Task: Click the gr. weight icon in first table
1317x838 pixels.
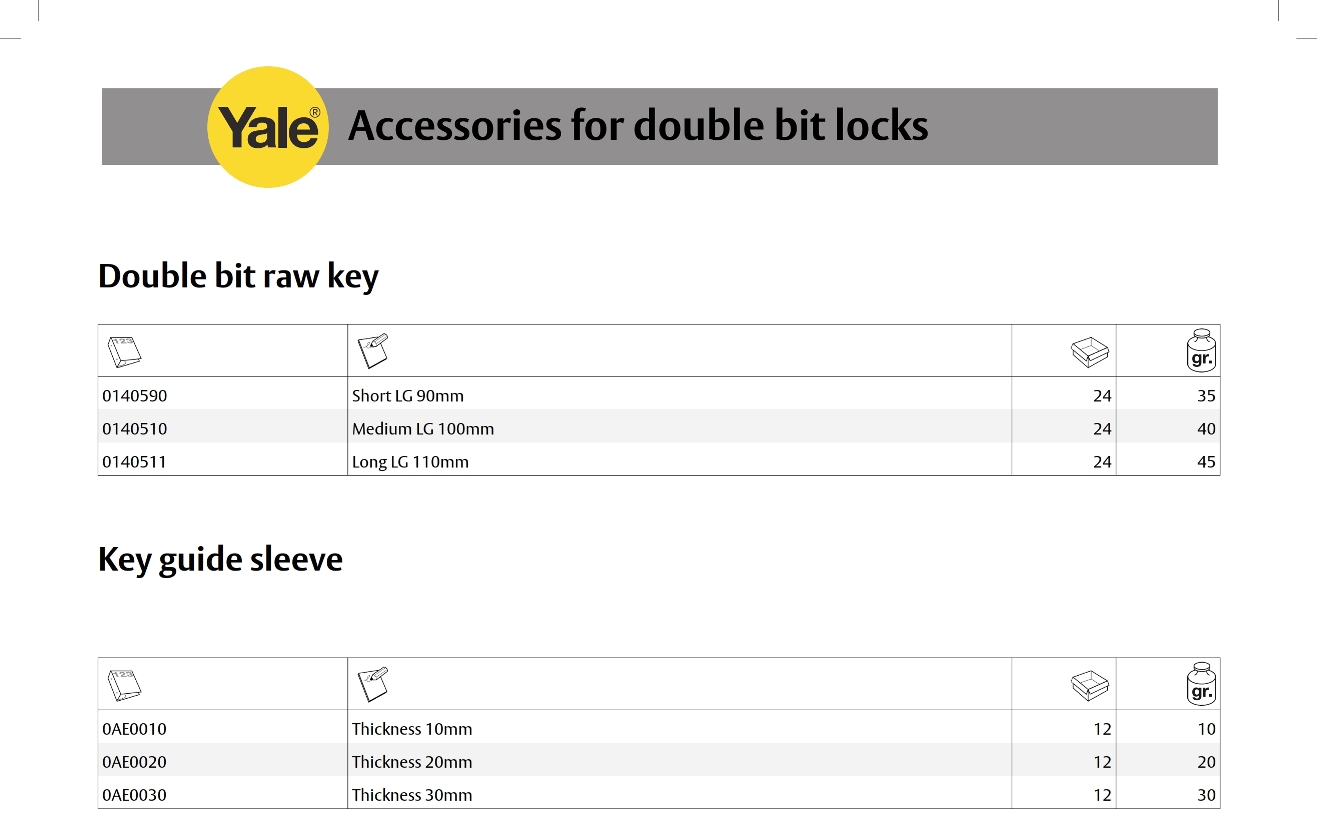Action: coord(1201,350)
